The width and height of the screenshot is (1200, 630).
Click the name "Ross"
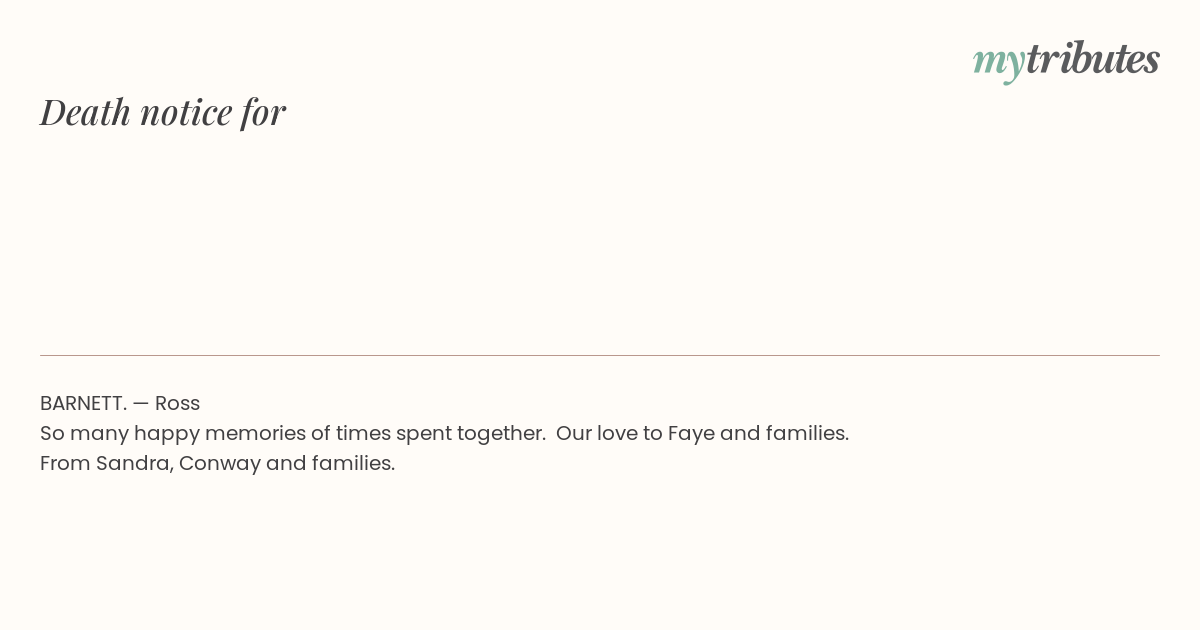click(x=177, y=403)
